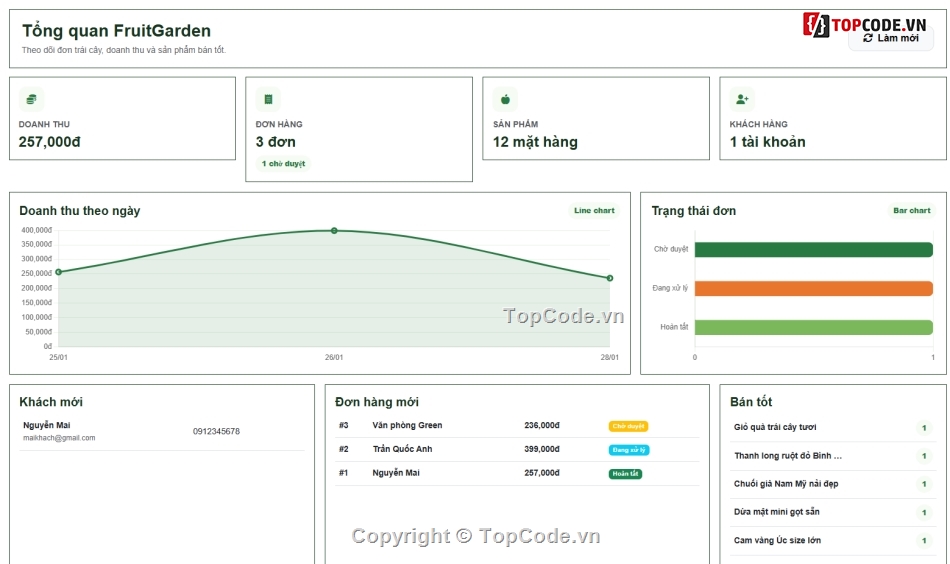This screenshot has height=564, width=950.
Task: Click 'Giỏ quả trái cây tươi' product
Action: click(775, 427)
